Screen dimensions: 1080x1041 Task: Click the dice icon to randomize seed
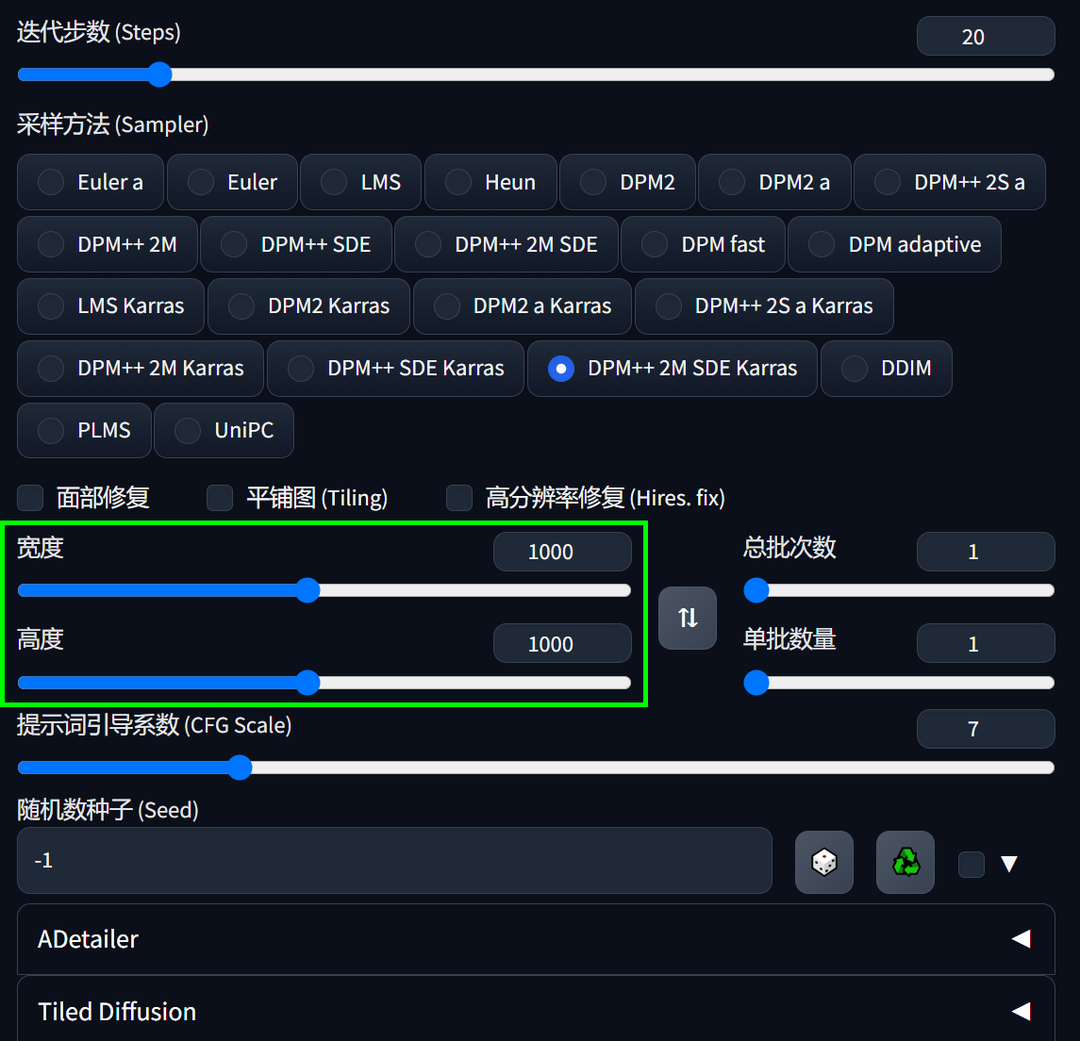pos(824,862)
